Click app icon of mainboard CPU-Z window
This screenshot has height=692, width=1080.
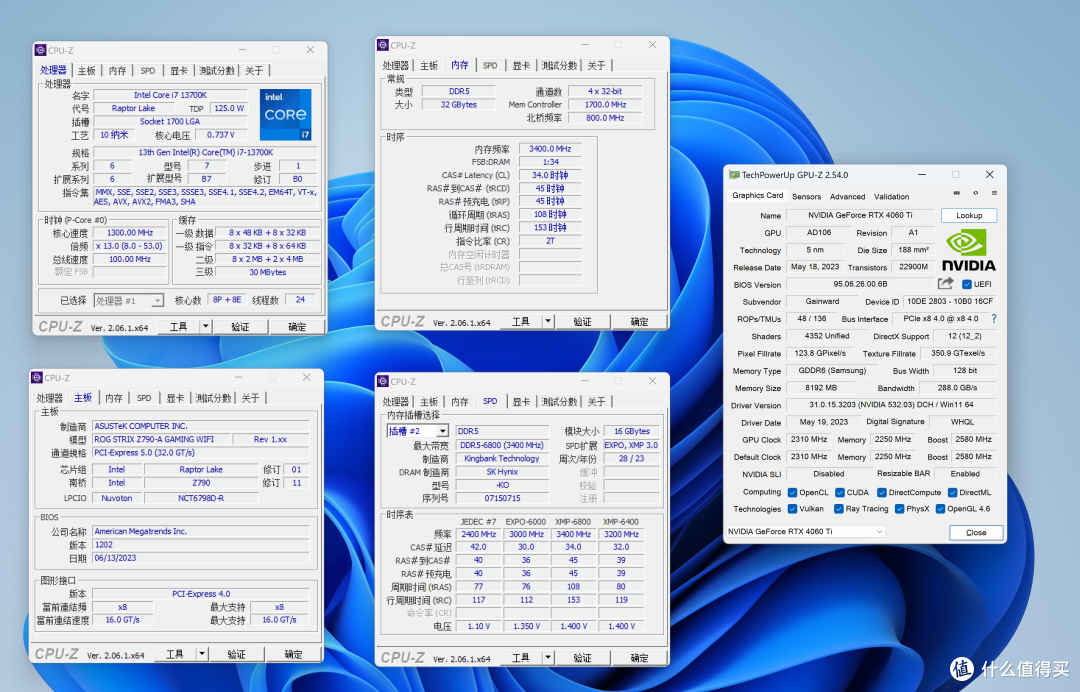[37, 378]
